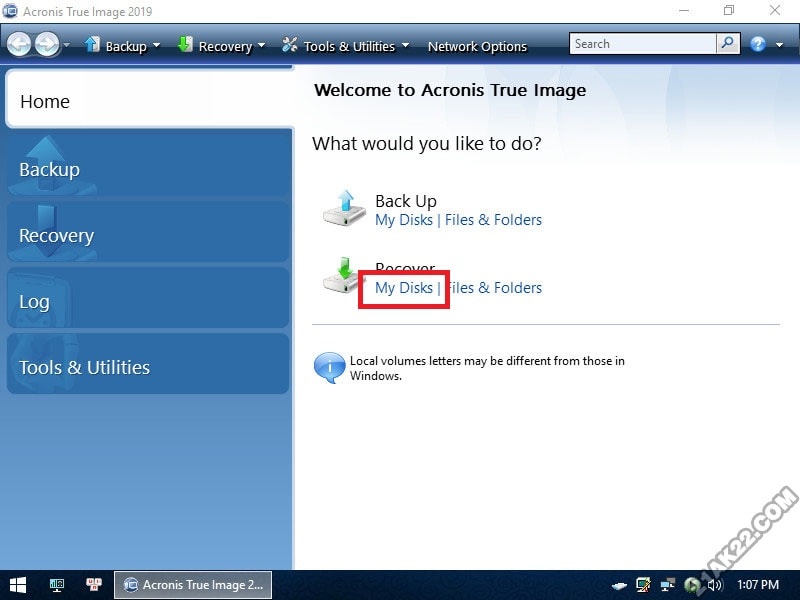
Task: Click the drive tray icon
Action: (x=619, y=586)
